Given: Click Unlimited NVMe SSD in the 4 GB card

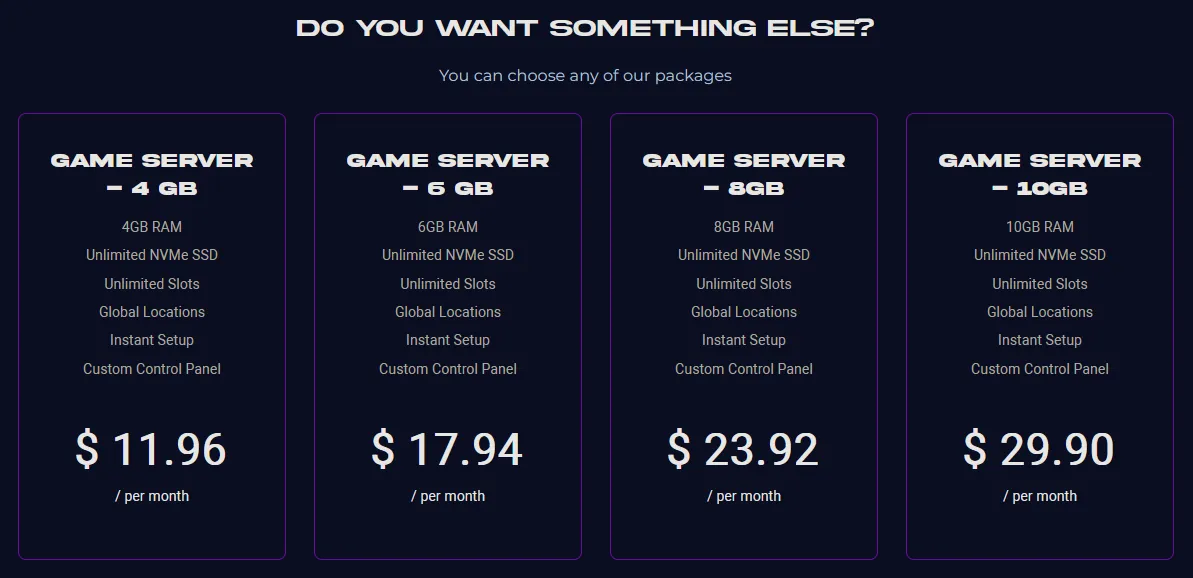Looking at the screenshot, I should [x=152, y=255].
